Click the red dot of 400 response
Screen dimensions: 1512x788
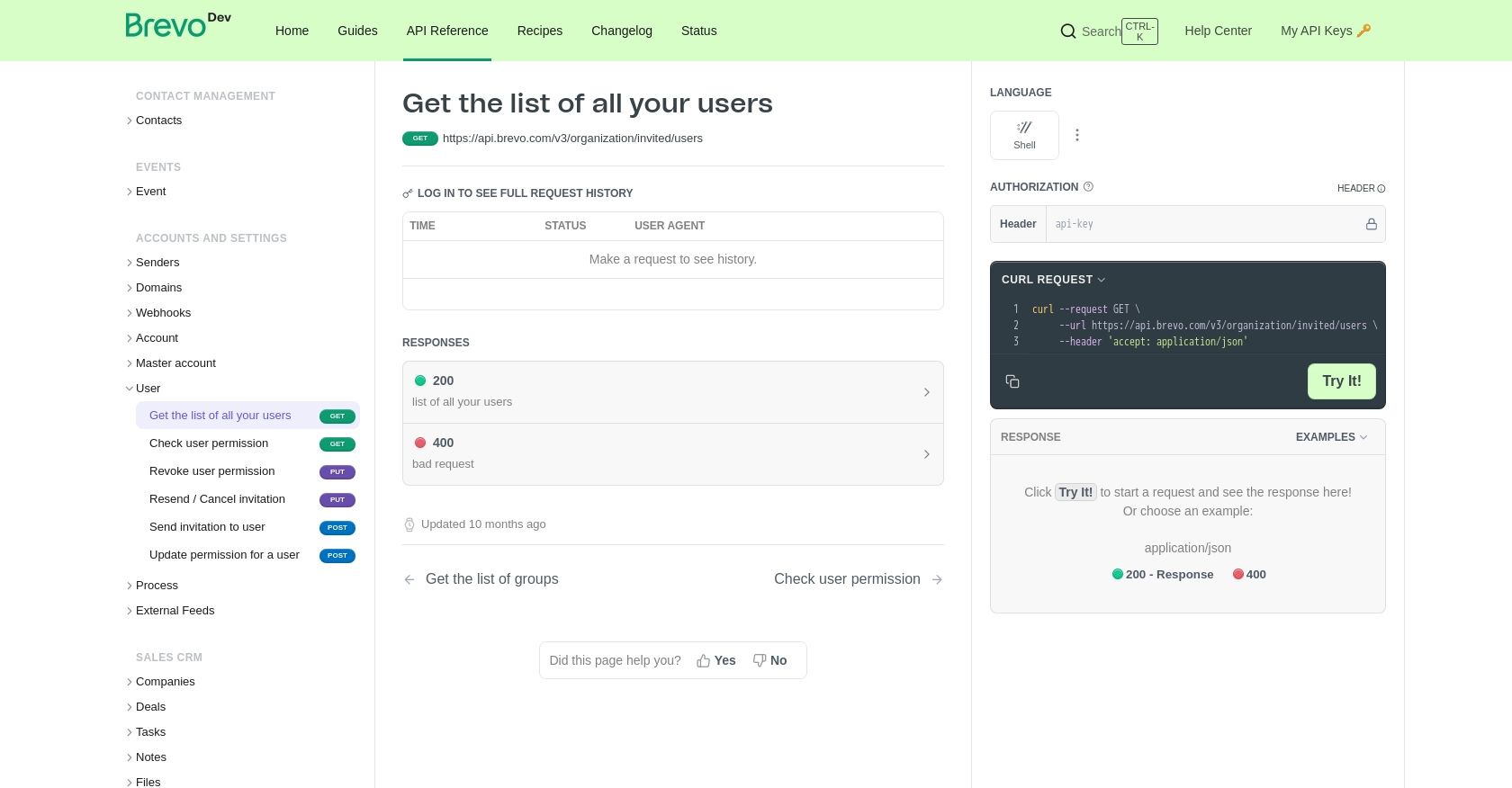420,443
